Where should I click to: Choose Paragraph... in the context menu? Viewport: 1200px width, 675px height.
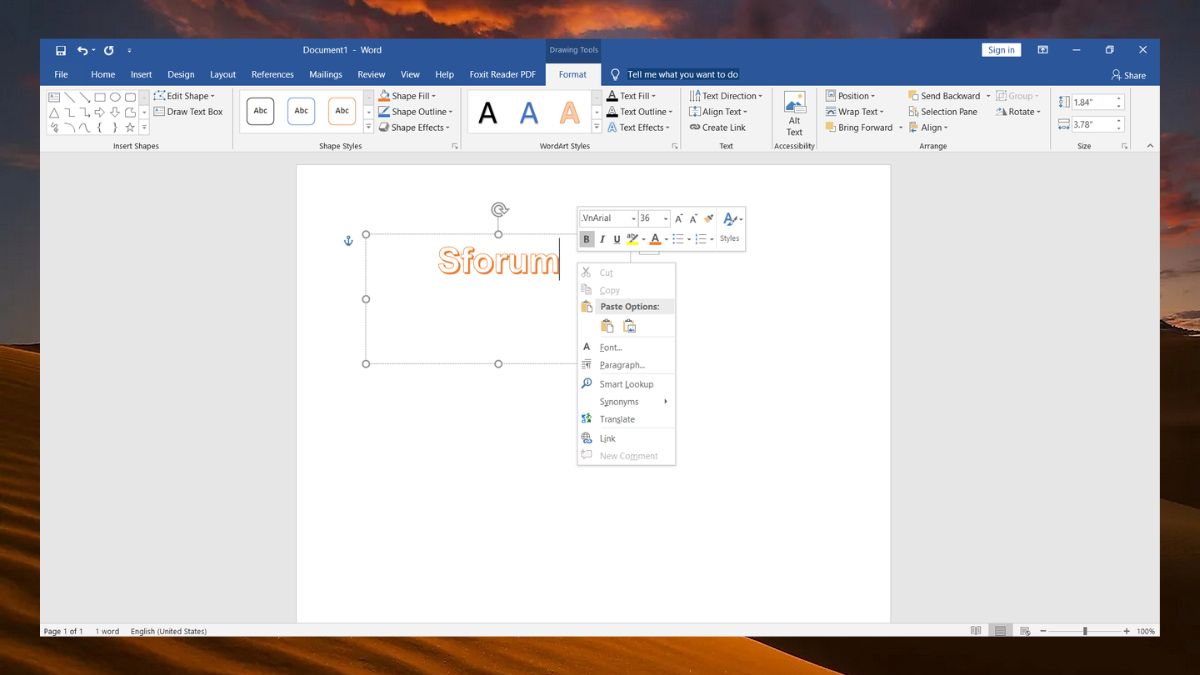[x=627, y=365]
